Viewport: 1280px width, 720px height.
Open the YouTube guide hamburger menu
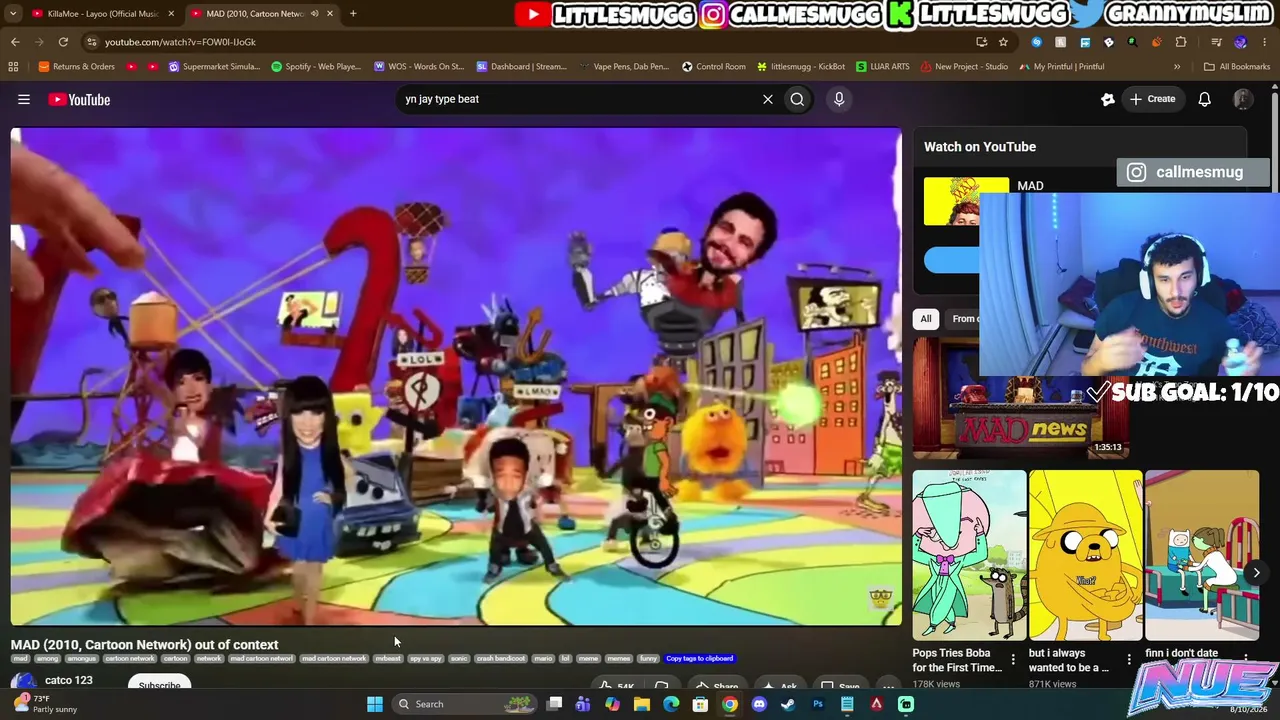[24, 99]
